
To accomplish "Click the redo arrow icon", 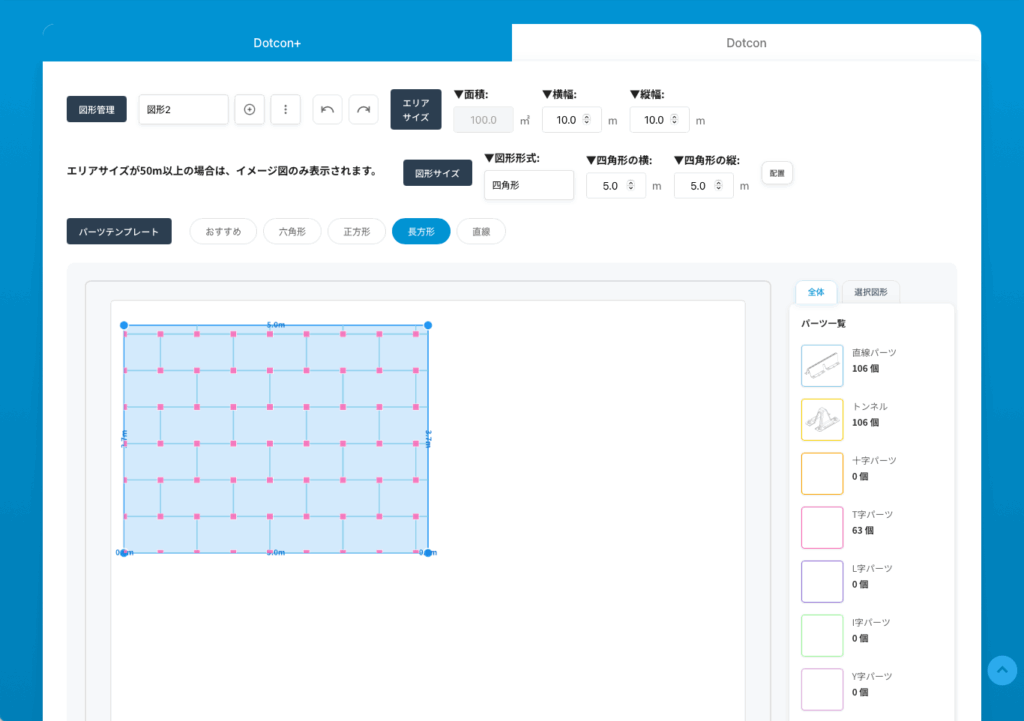I will click(x=363, y=110).
